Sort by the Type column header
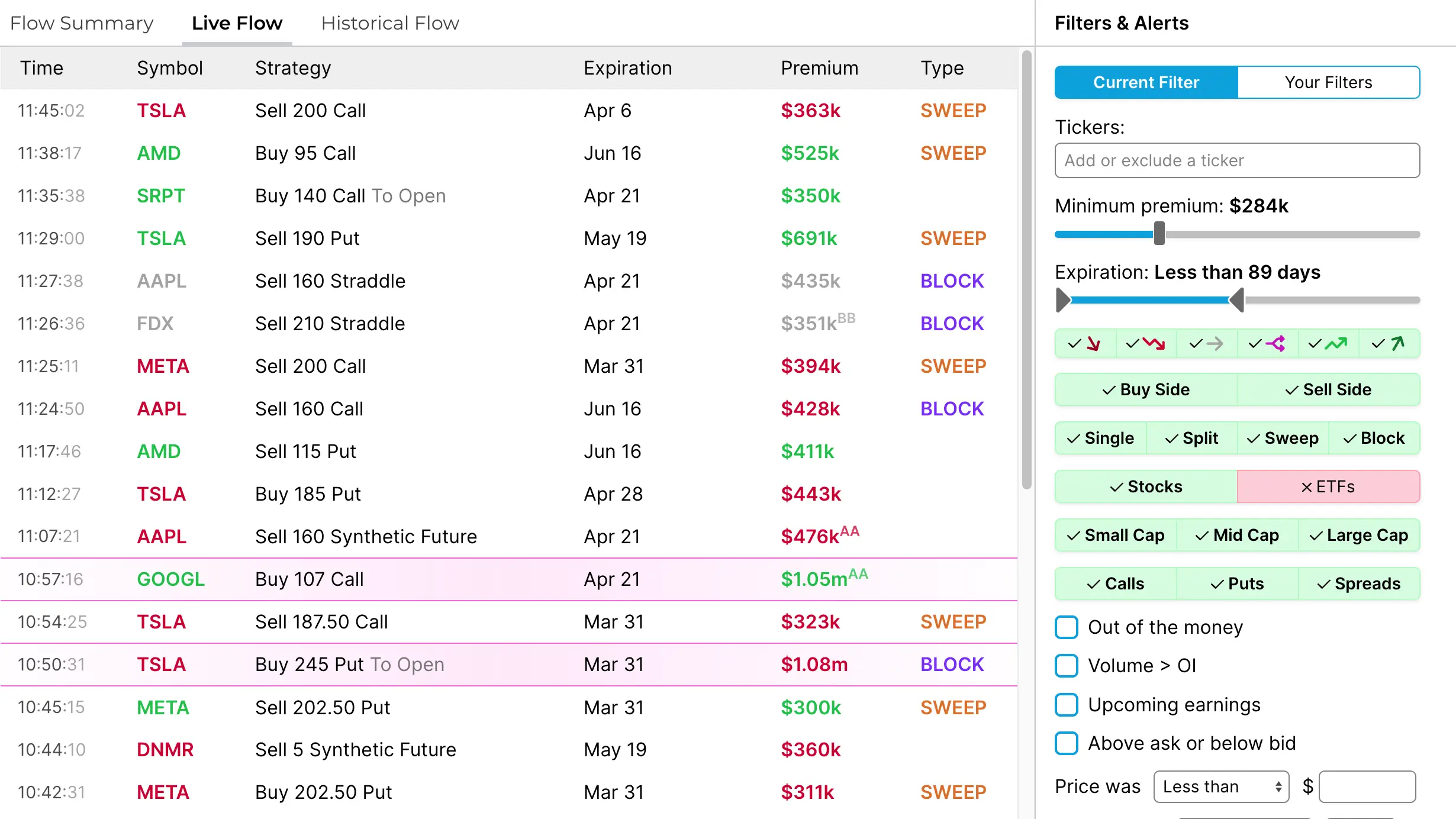The height and width of the screenshot is (819, 1456). tap(942, 68)
